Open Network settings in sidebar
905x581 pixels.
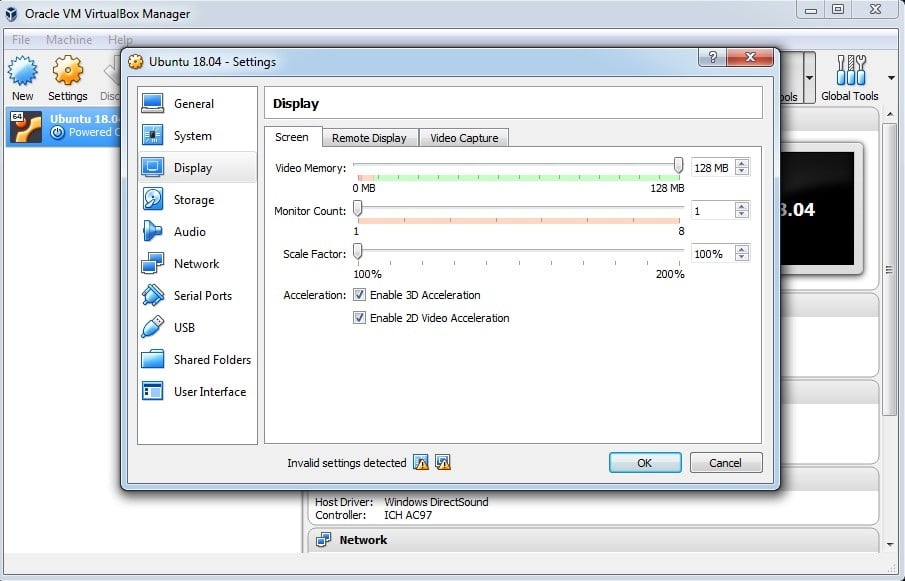tap(196, 264)
